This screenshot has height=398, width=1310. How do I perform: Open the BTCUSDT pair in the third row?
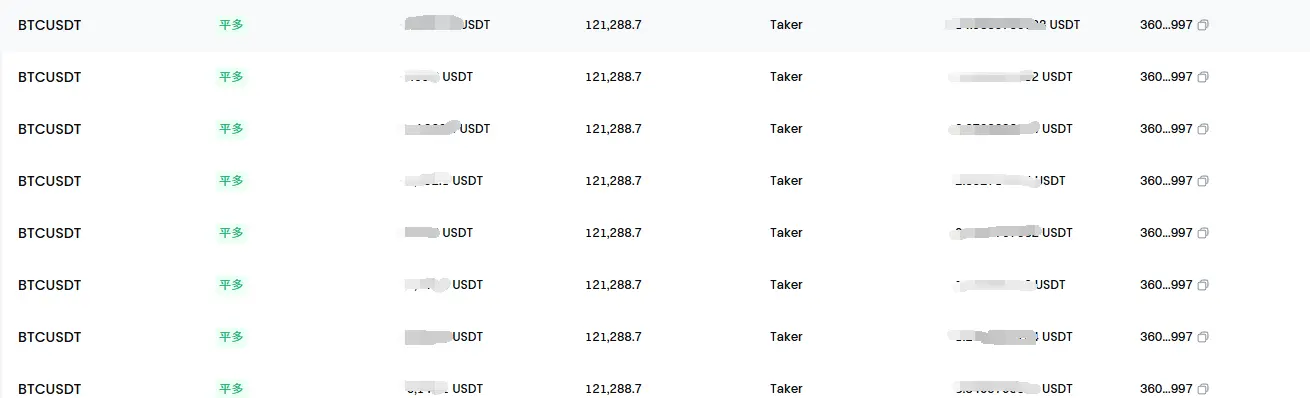50,129
